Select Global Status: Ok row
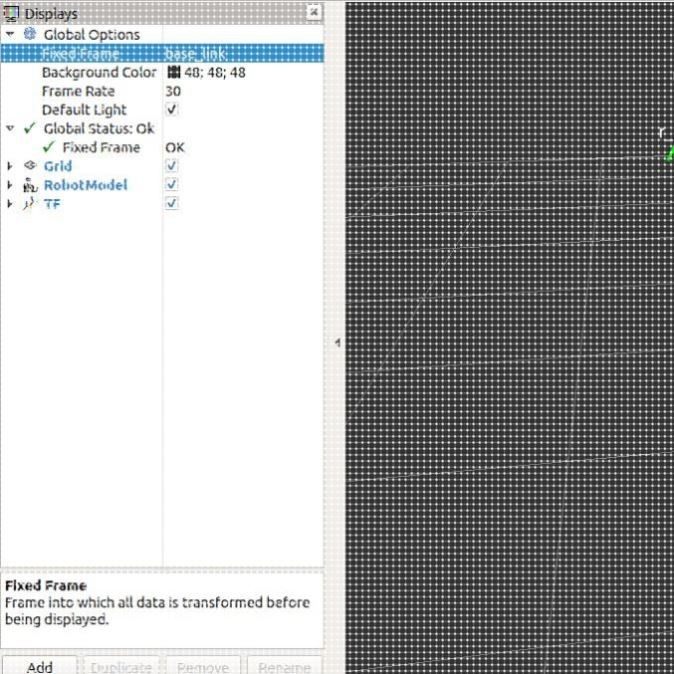This screenshot has width=674, height=674. pyautogui.click(x=99, y=129)
